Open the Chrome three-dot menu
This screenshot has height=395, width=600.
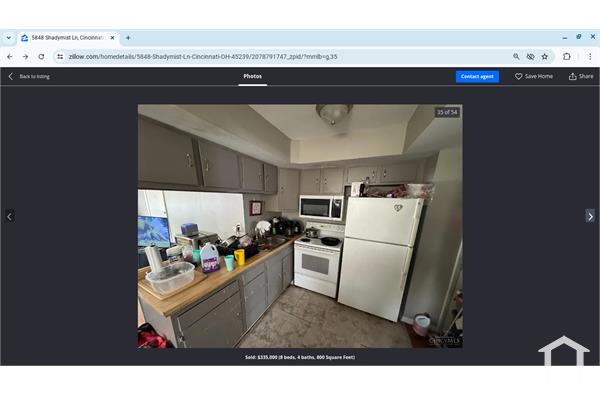click(x=590, y=57)
